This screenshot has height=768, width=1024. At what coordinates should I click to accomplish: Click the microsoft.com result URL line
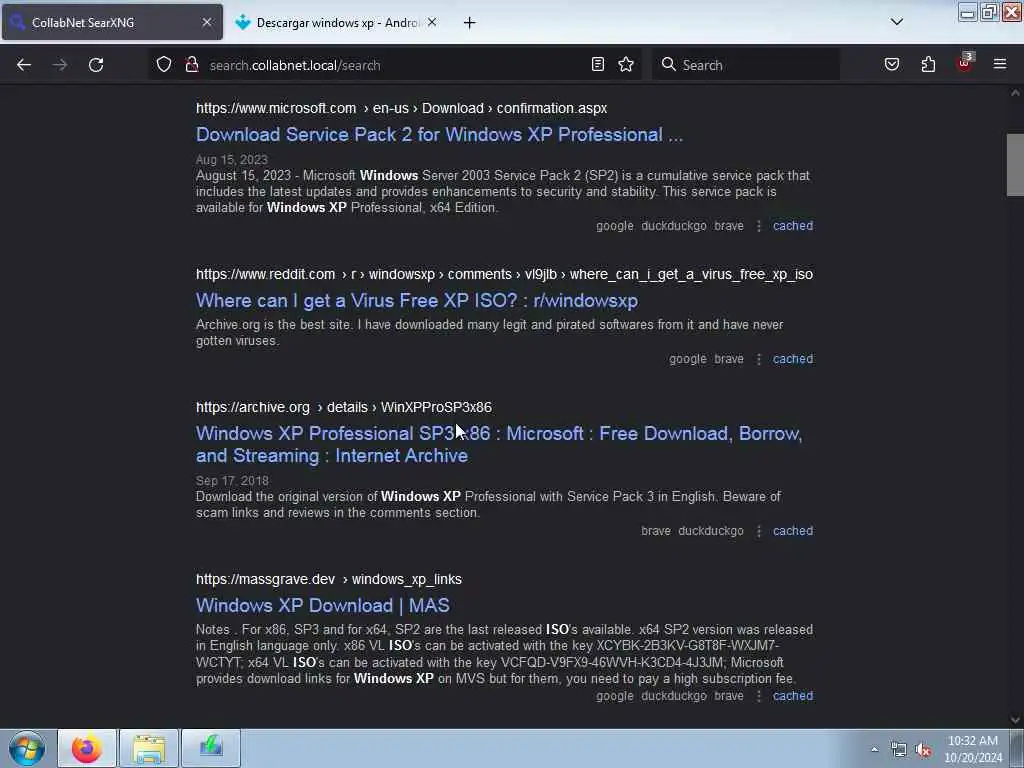click(402, 108)
